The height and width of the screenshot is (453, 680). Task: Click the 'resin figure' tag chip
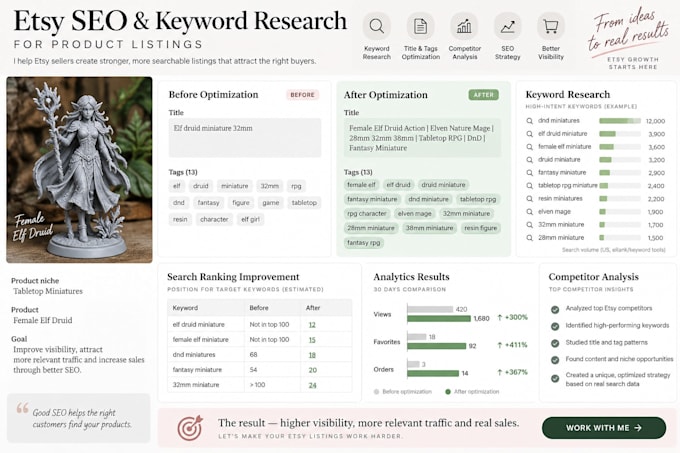click(480, 228)
